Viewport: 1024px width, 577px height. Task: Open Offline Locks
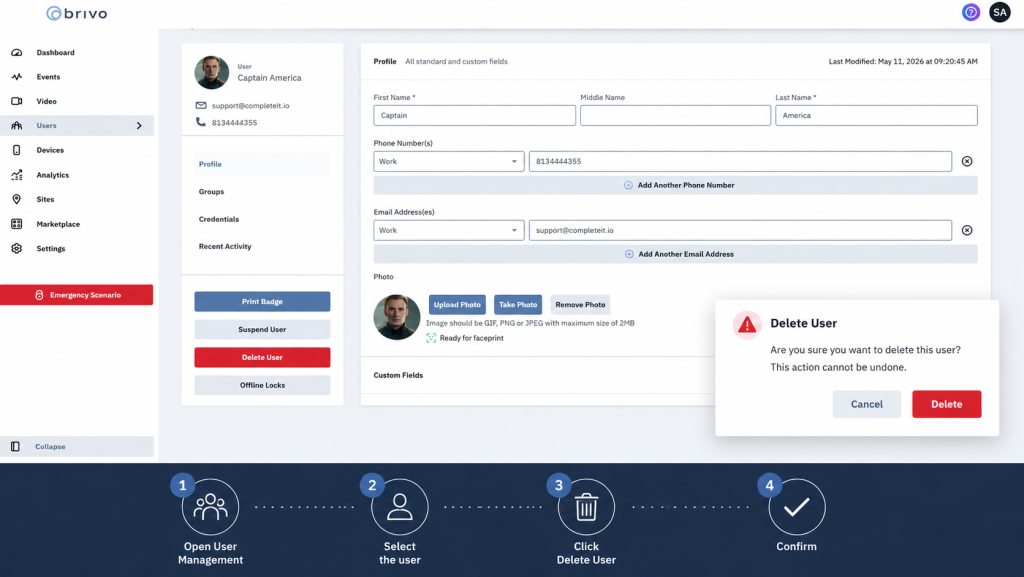(262, 385)
